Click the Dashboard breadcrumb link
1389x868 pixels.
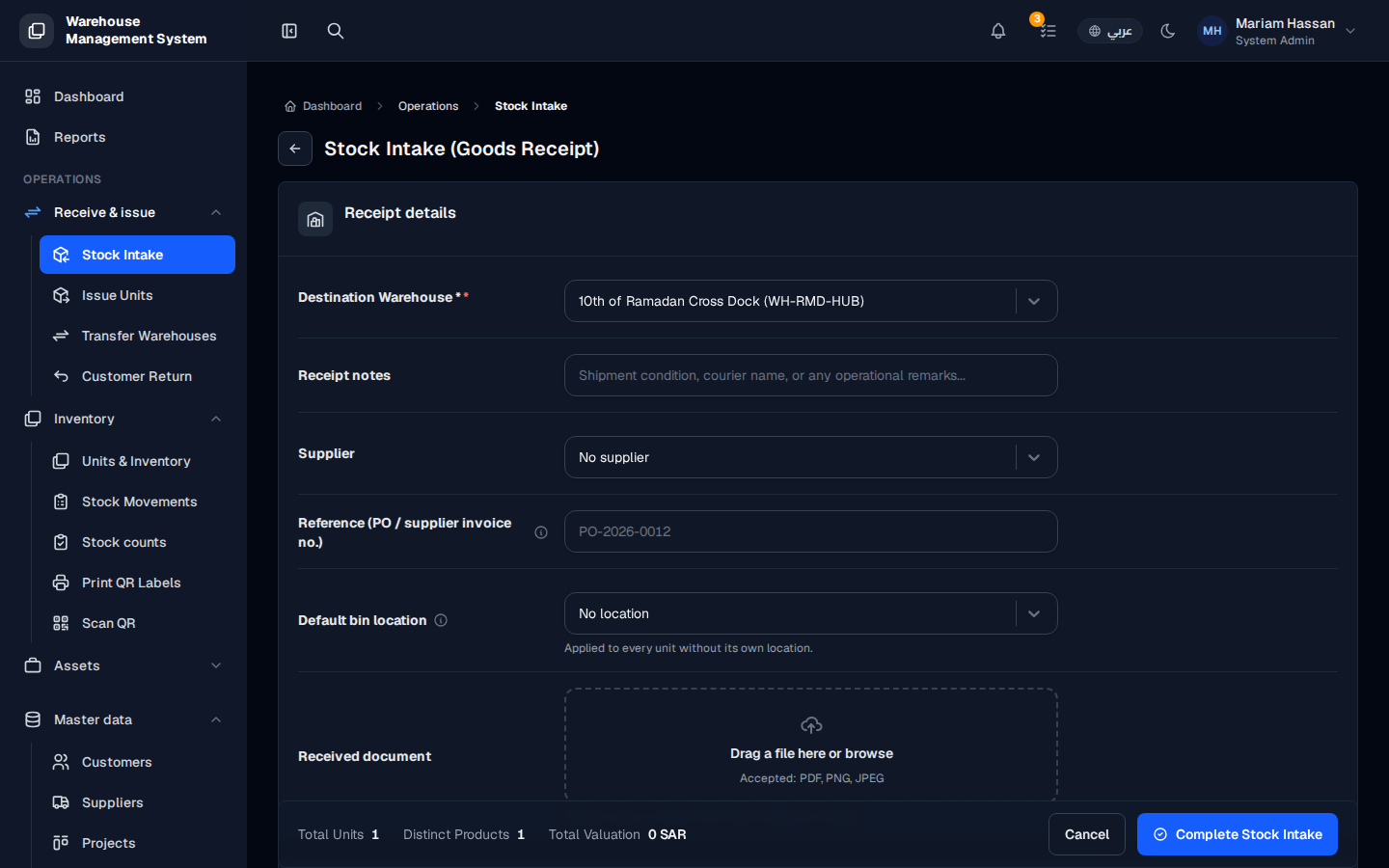pyautogui.click(x=323, y=106)
